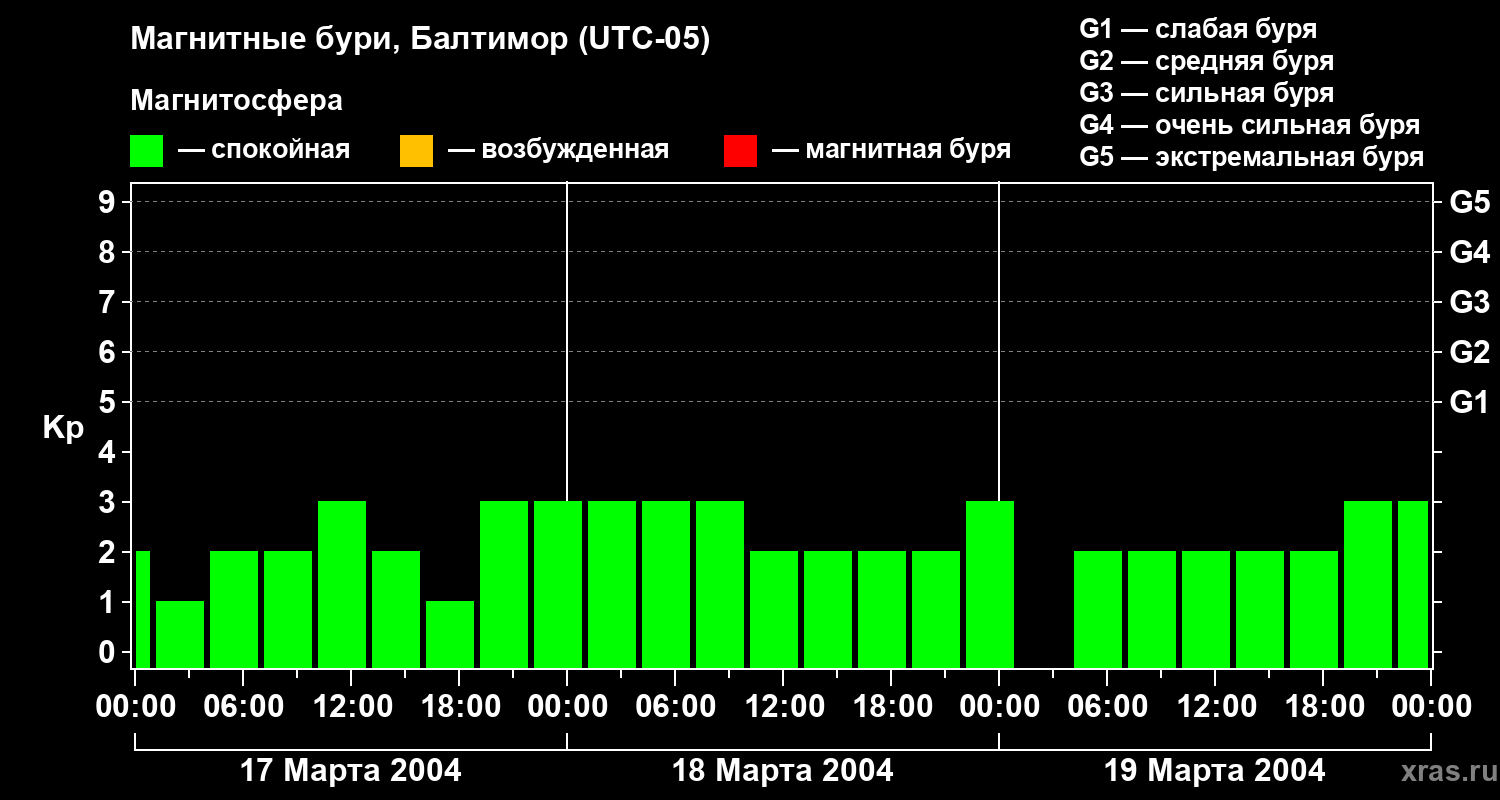
Task: Click the 'Магнитосфера' subtitle label
Action: pos(236,101)
